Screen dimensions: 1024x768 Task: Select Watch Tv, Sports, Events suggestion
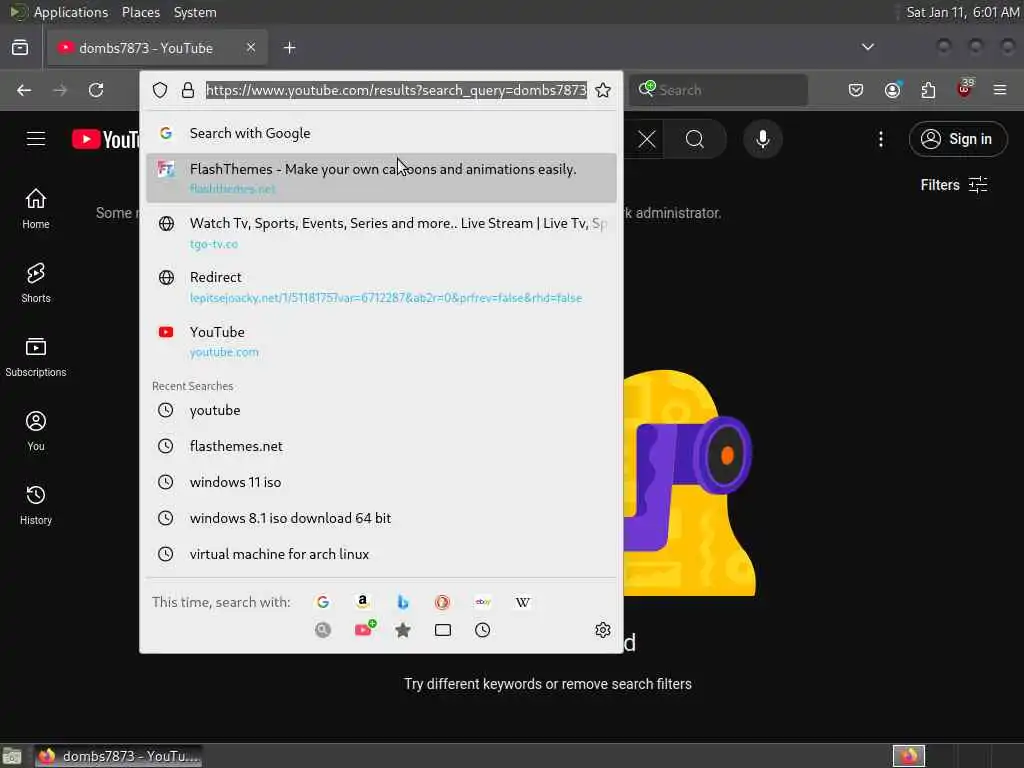[381, 232]
